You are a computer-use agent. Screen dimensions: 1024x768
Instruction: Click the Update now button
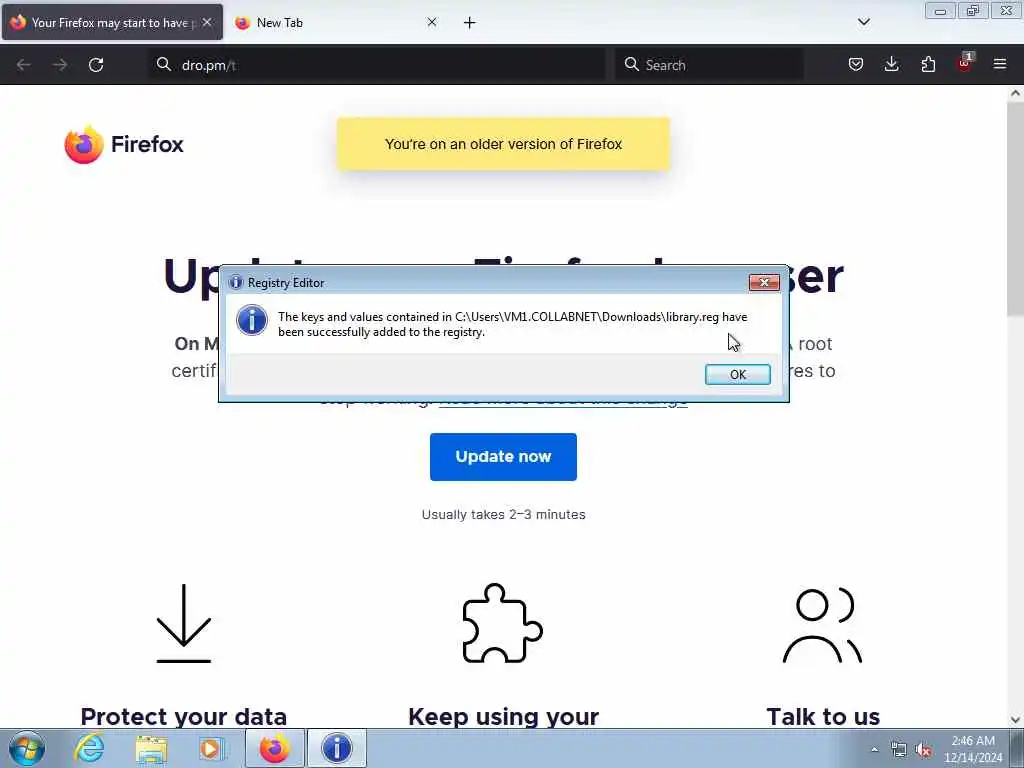(x=503, y=456)
